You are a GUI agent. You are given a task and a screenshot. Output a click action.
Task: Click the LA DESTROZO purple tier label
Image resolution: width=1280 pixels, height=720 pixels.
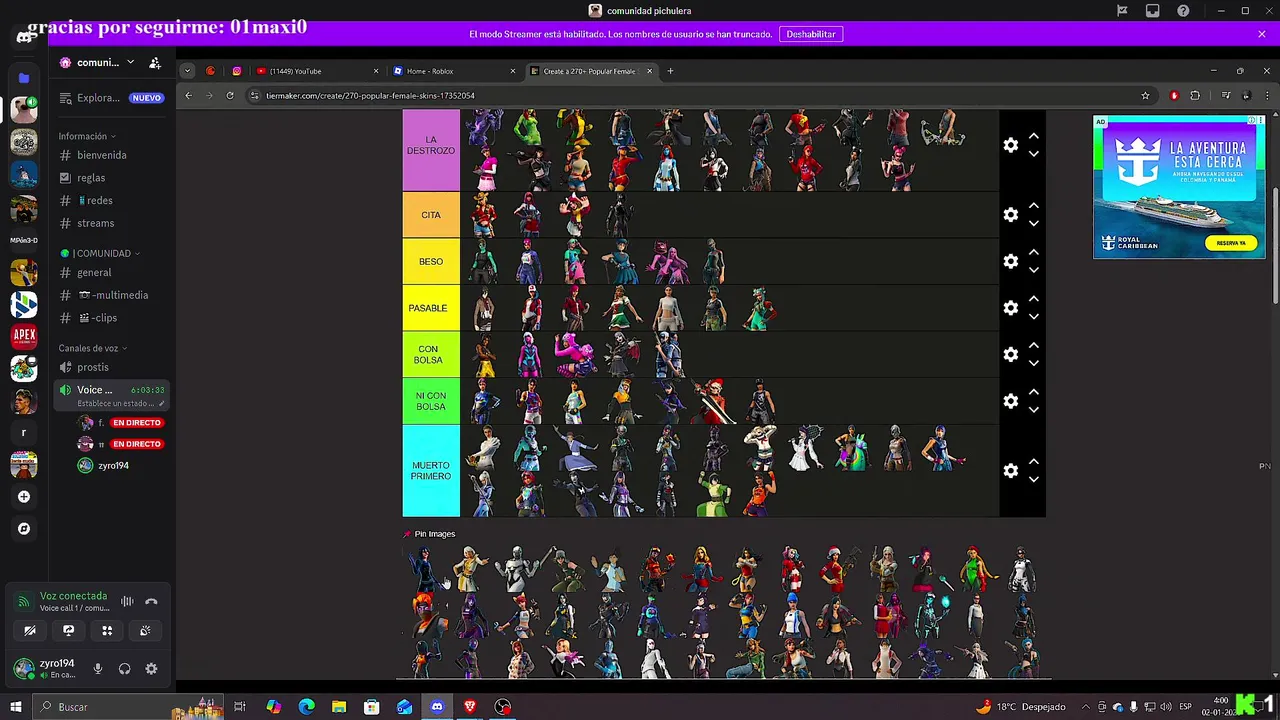431,150
